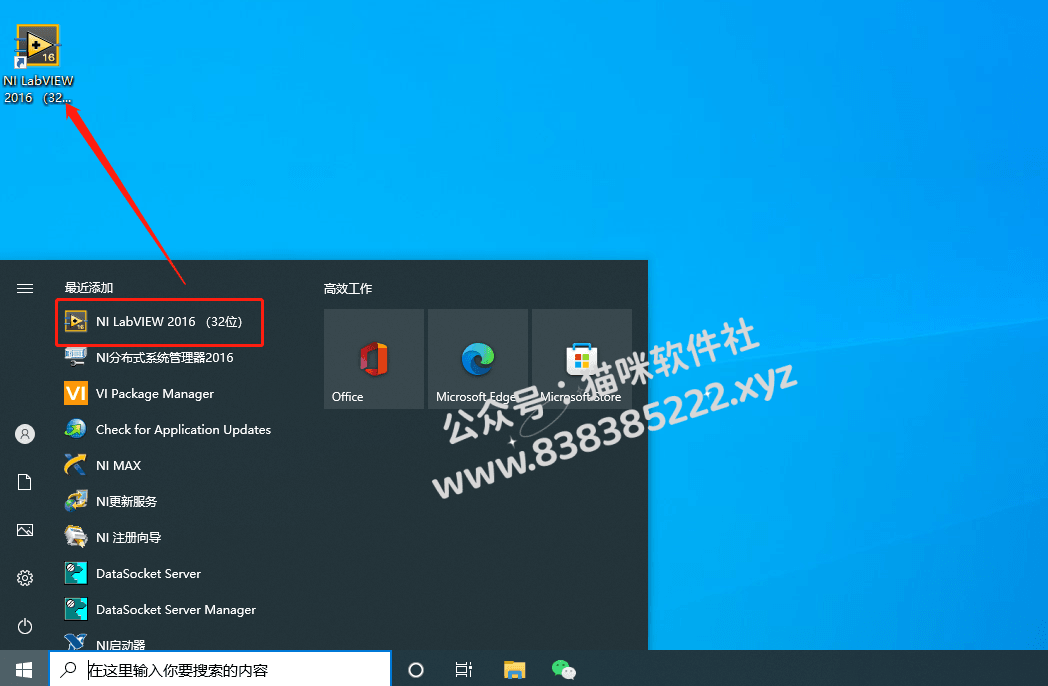The width and height of the screenshot is (1048, 686).
Task: Open DataSocket Server Manager icon
Action: pyautogui.click(x=76, y=609)
